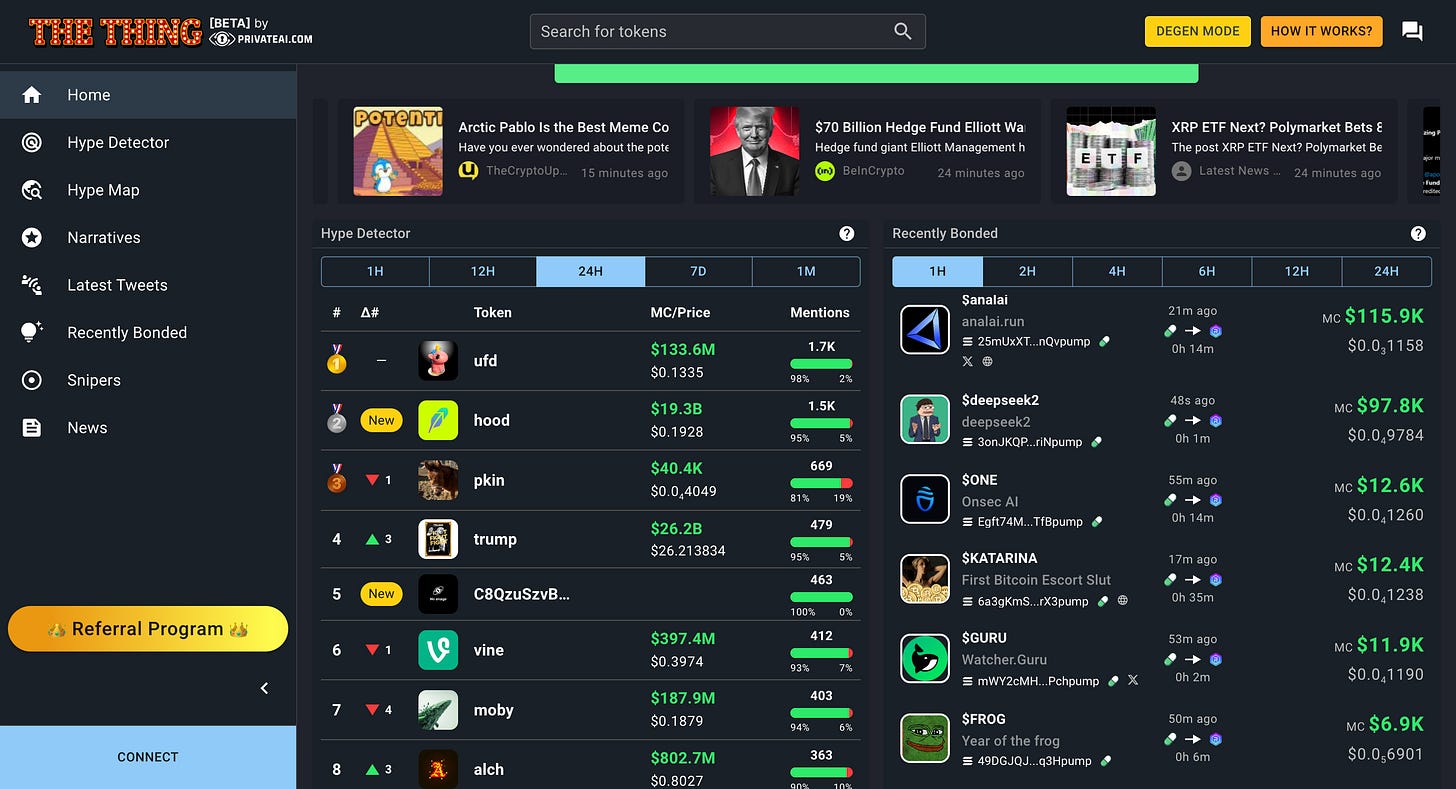Click the New badge on hood row

point(381,420)
